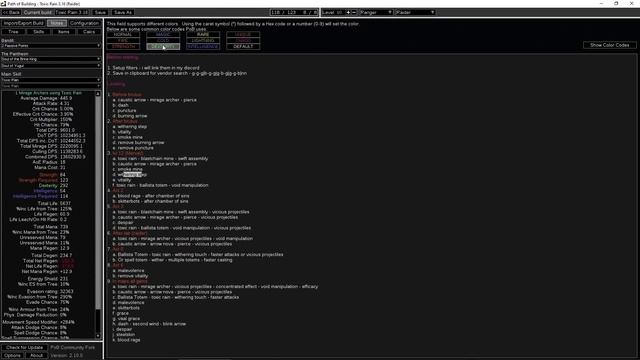Image resolution: width=640 pixels, height=360 pixels.
Task: Open the About button
Action: coord(36,355)
